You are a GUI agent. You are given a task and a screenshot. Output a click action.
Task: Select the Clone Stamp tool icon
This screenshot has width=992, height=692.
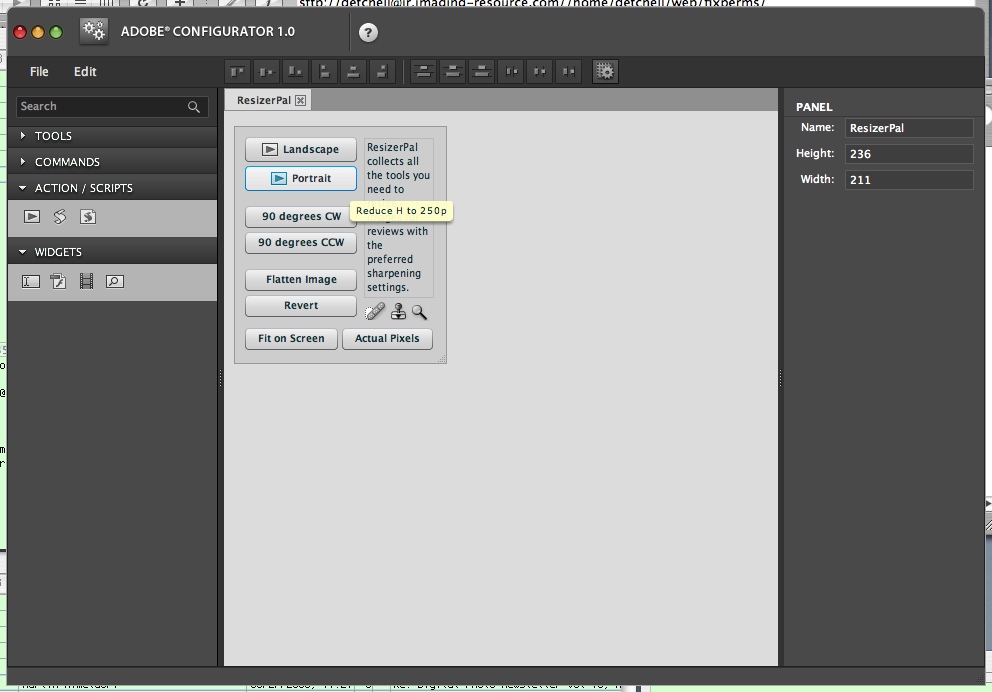click(398, 312)
